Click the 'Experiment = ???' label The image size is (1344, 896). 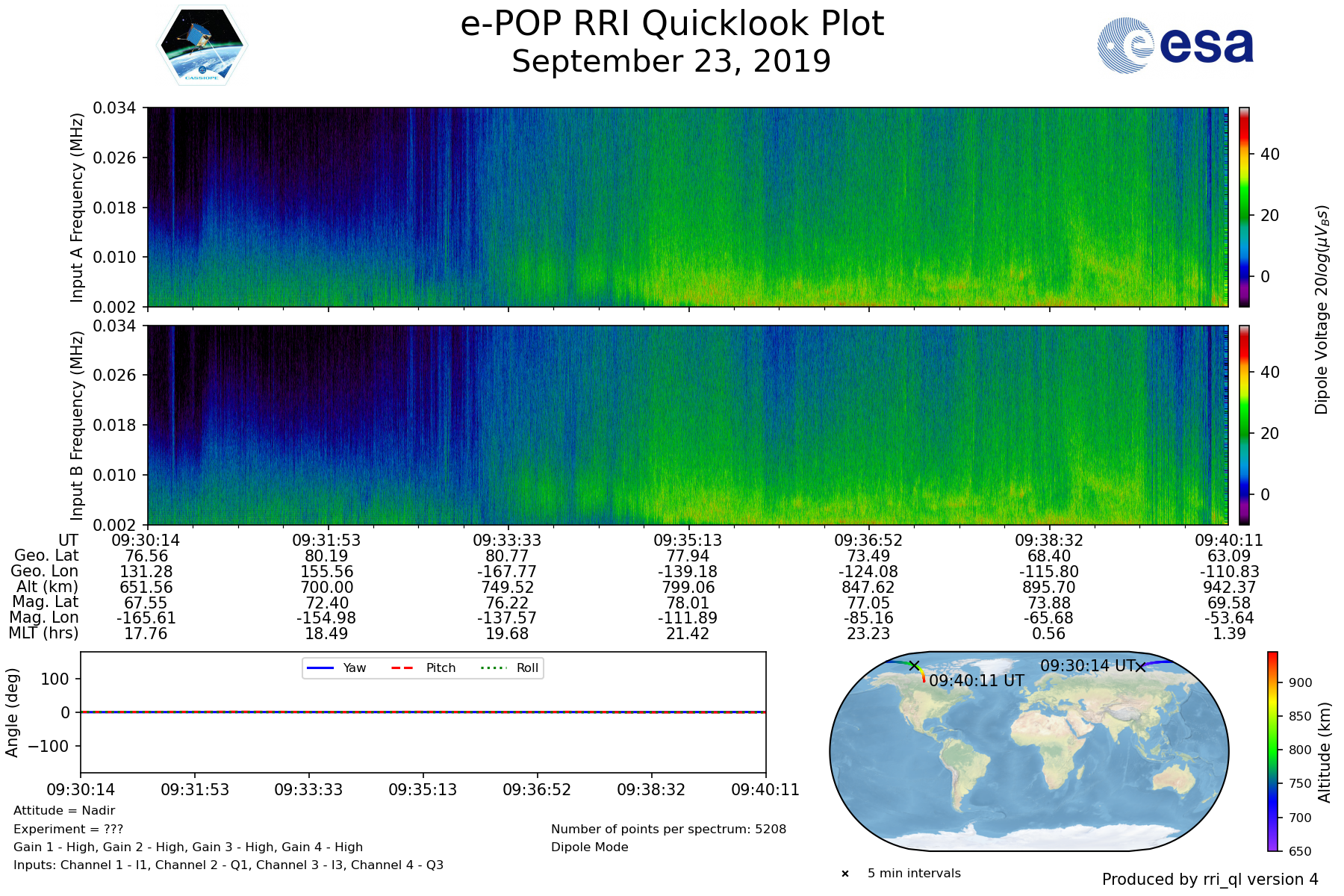coord(68,830)
